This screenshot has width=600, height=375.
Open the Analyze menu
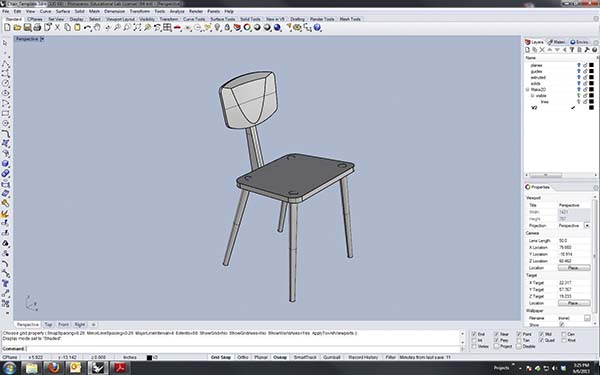[x=177, y=11]
